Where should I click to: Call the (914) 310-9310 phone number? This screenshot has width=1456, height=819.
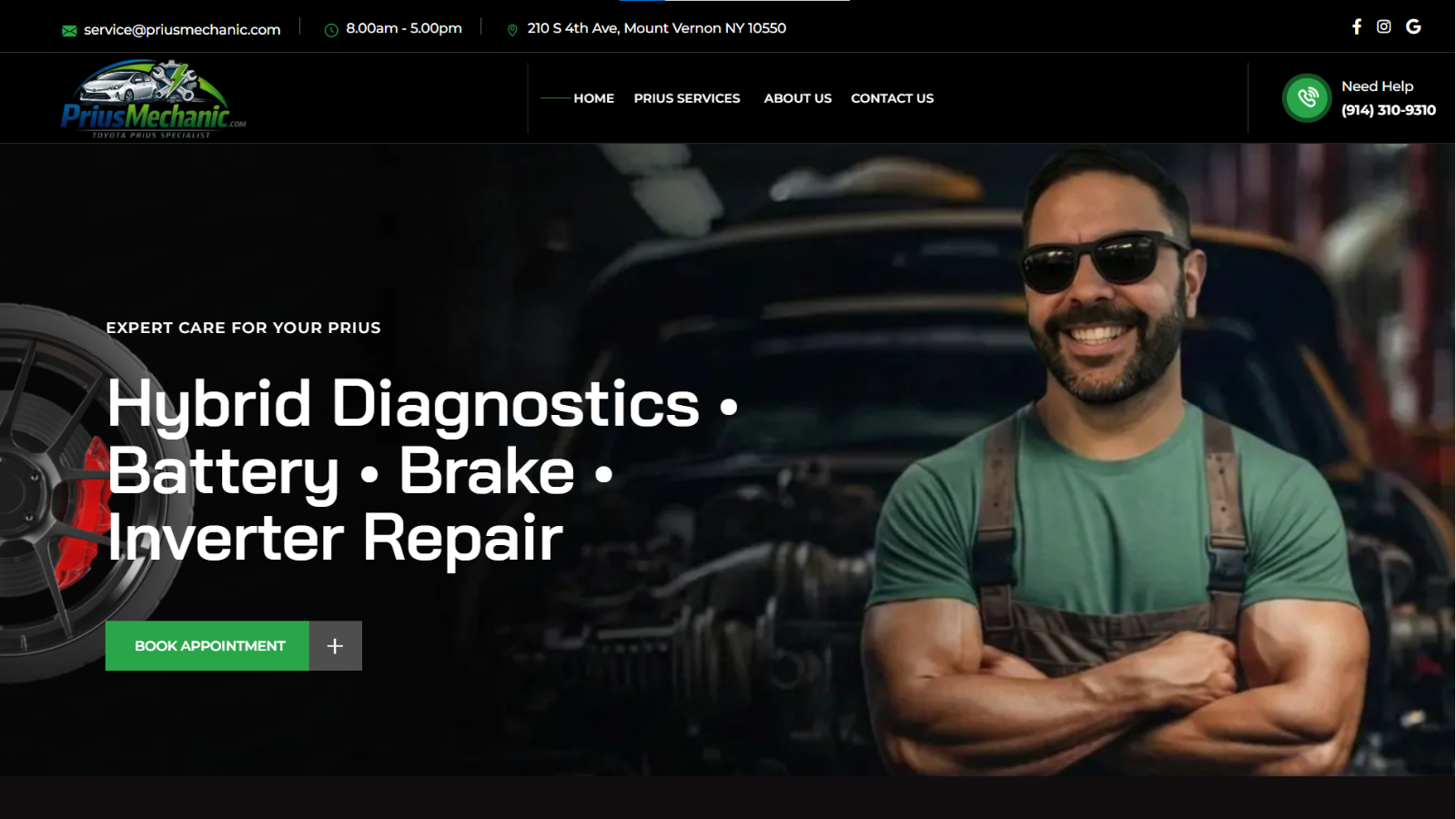point(1389,110)
